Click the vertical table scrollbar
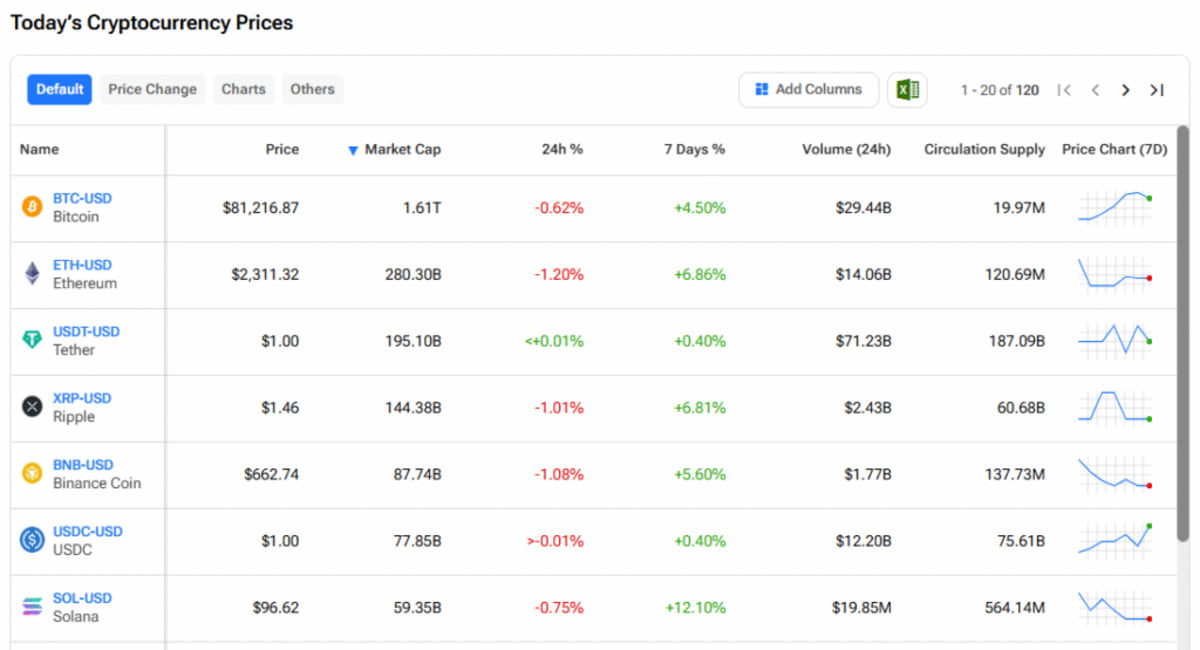This screenshot has height=650, width=1200. pyautogui.click(x=1183, y=335)
